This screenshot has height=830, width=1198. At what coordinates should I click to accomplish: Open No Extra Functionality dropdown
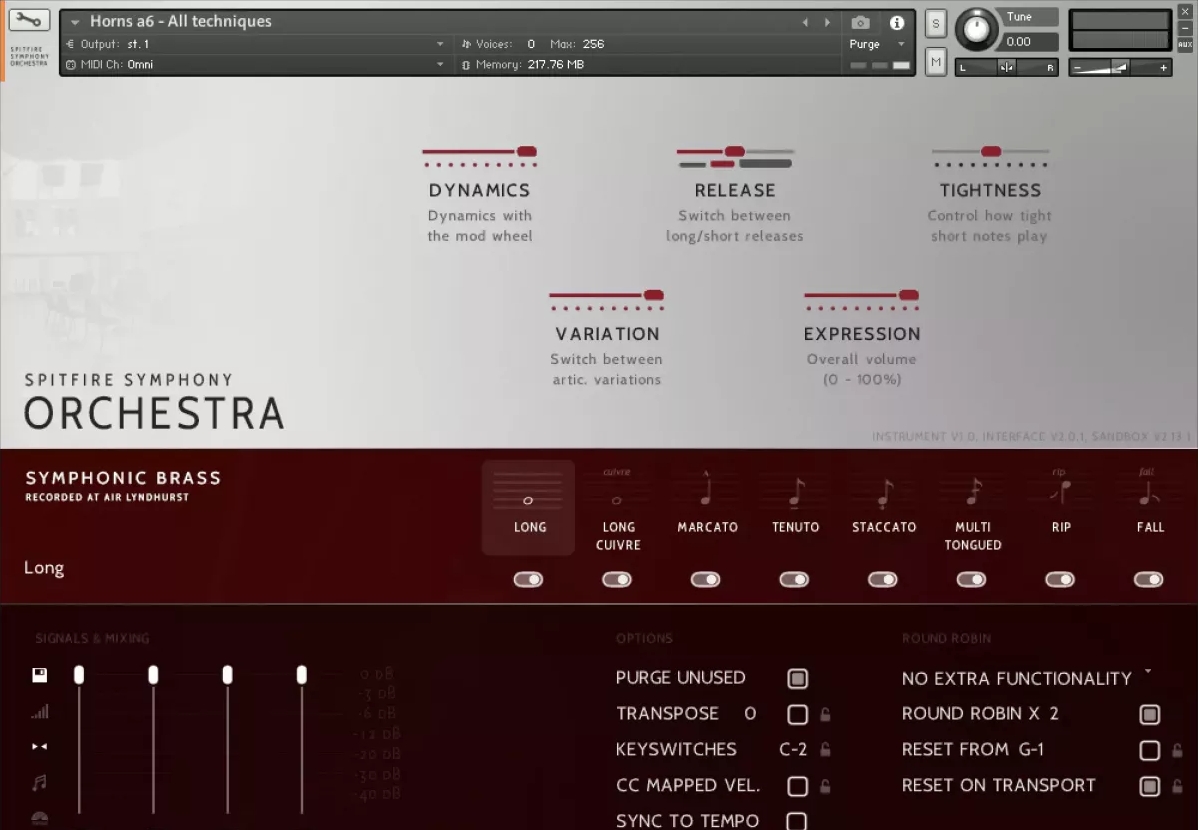(1026, 678)
